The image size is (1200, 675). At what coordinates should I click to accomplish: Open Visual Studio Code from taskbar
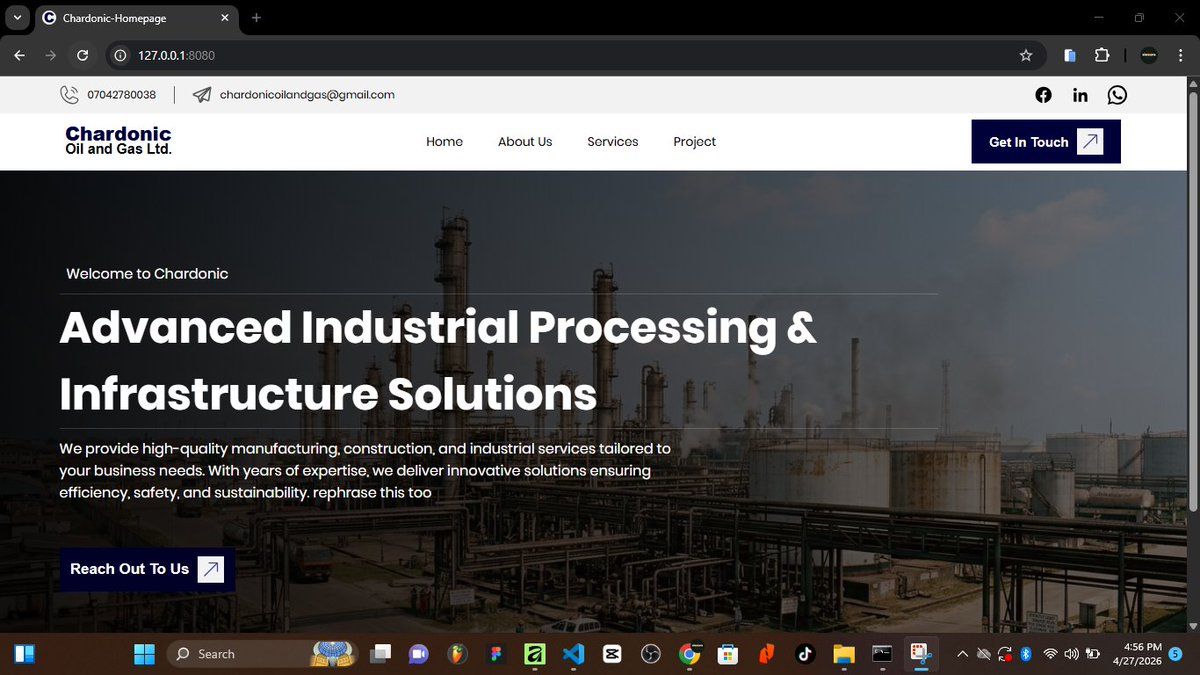572,654
